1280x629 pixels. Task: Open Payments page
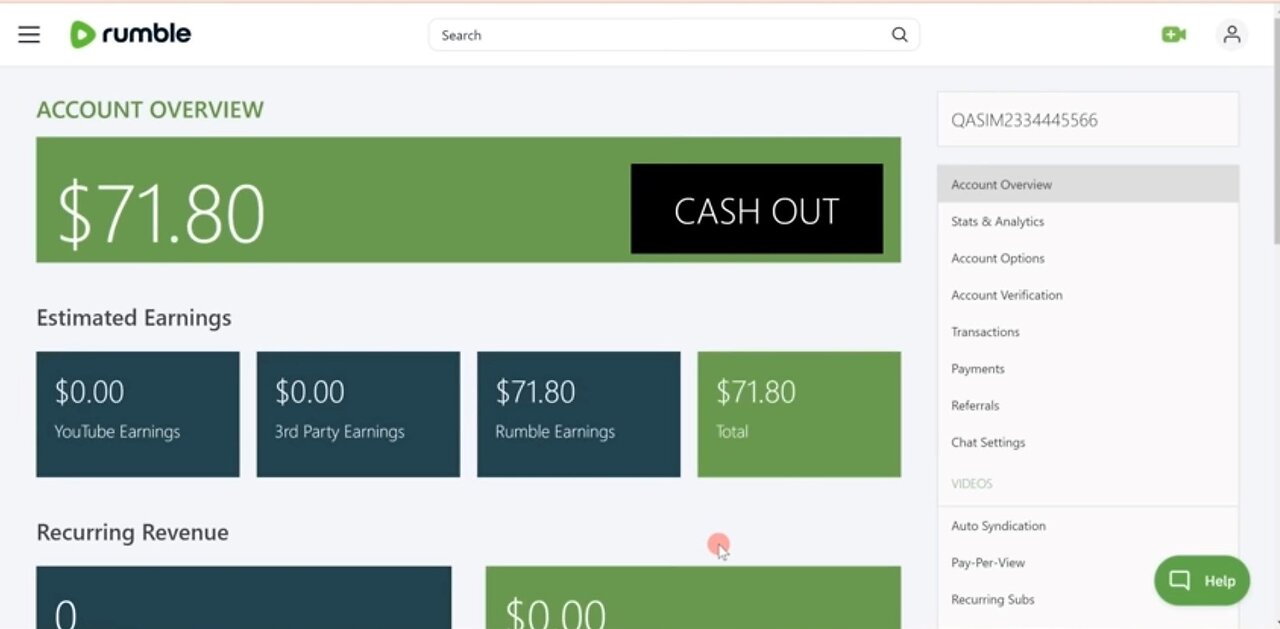[x=1088, y=369]
